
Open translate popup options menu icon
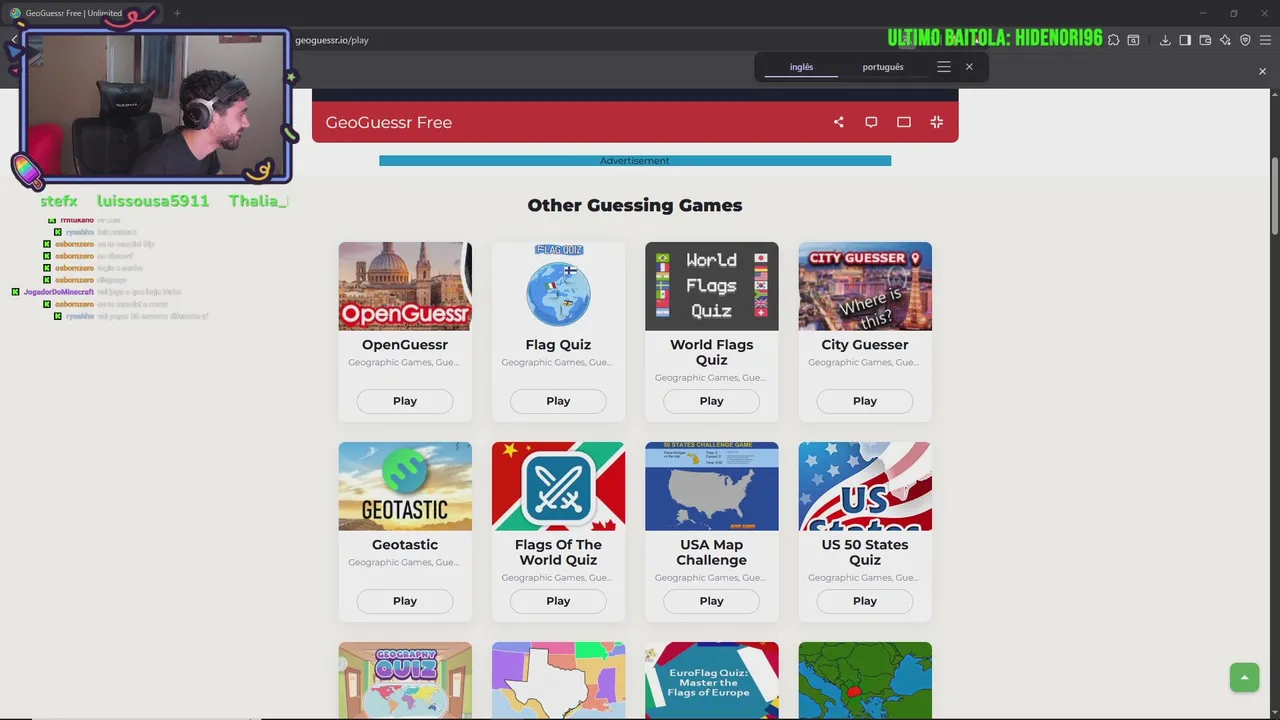click(944, 67)
